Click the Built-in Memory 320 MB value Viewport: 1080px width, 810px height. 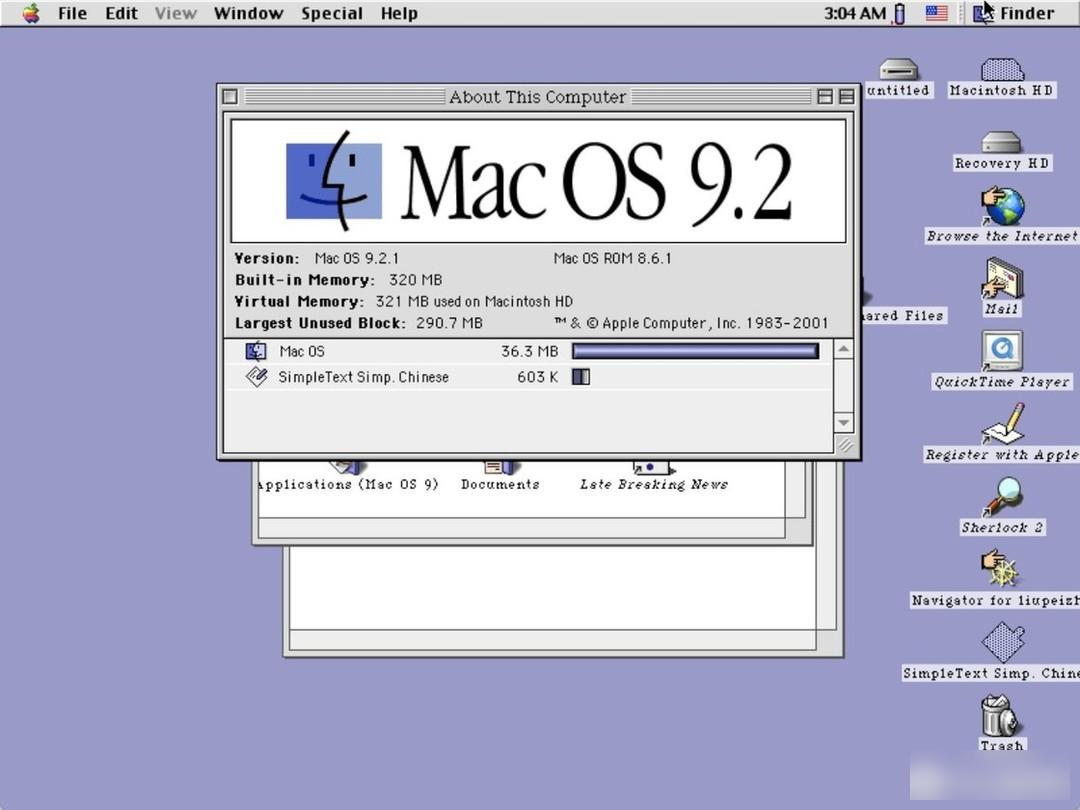coord(415,280)
